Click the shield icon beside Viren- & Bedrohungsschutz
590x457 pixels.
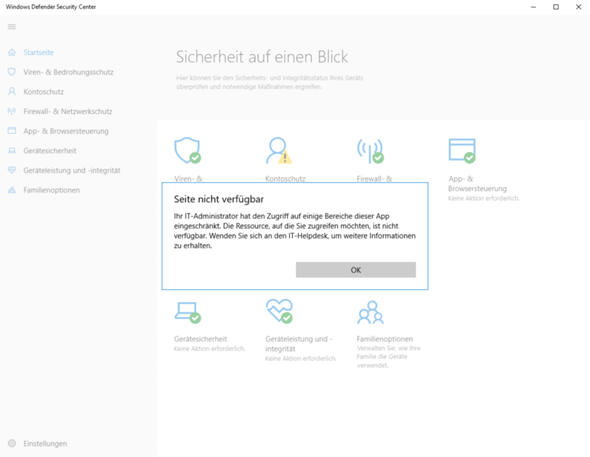(12, 72)
